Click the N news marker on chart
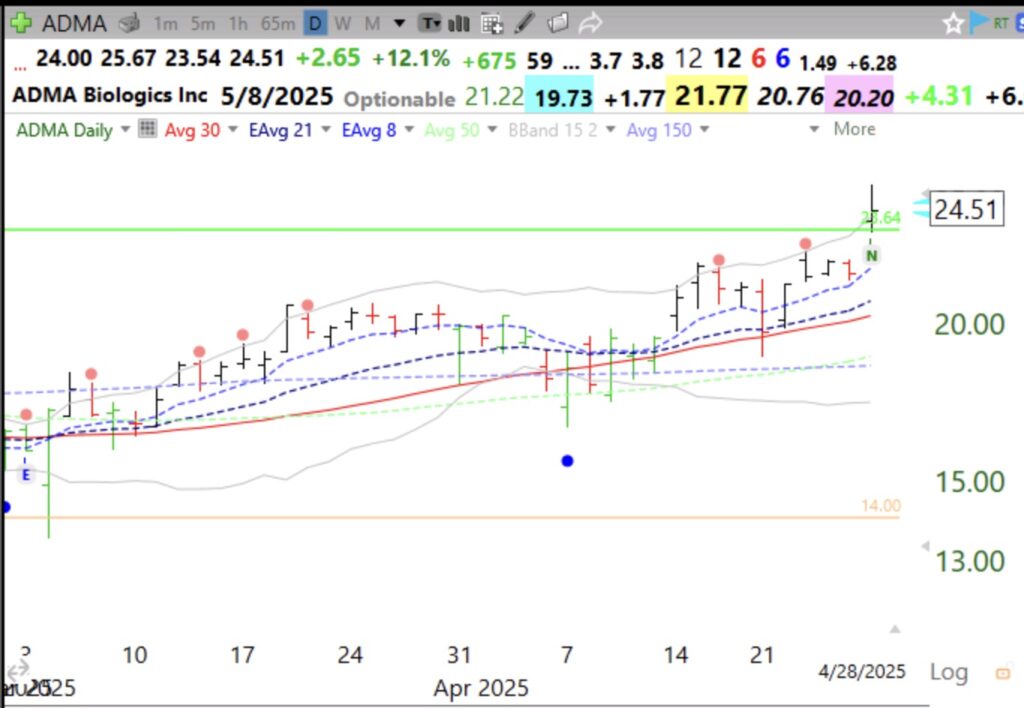 point(871,255)
